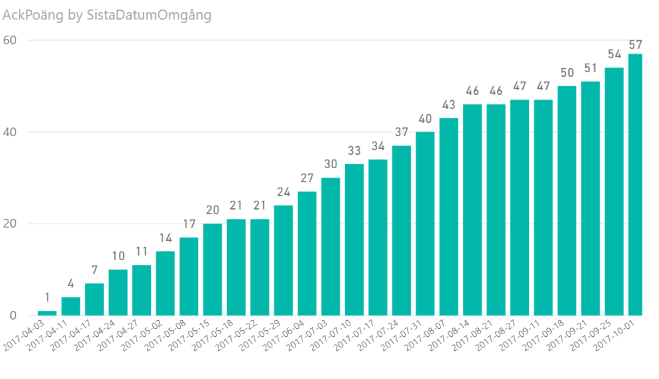The image size is (659, 379).
Task: Select the bar labeled 43
Action: click(449, 217)
